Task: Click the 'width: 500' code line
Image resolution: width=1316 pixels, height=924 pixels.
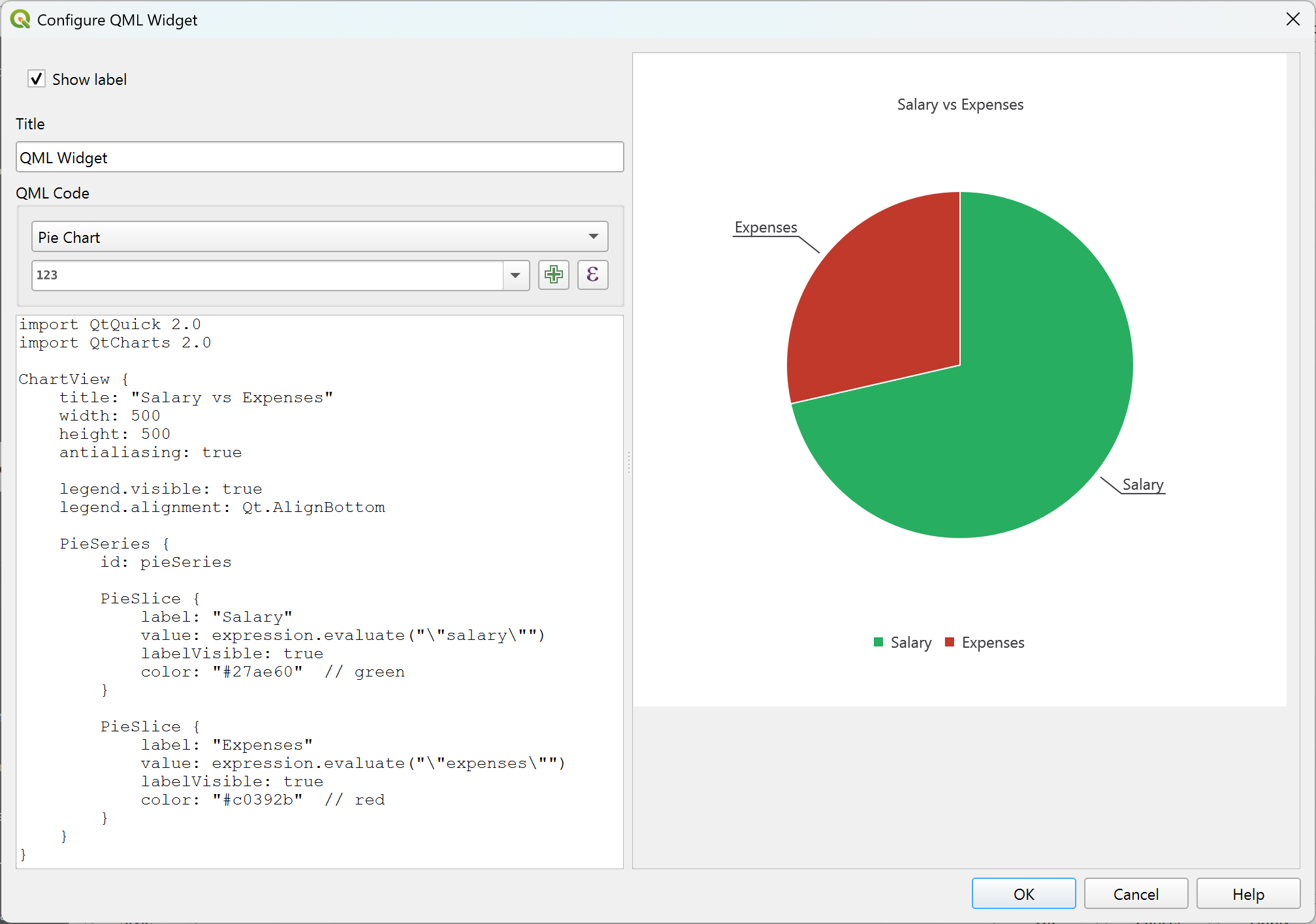Action: (110, 416)
